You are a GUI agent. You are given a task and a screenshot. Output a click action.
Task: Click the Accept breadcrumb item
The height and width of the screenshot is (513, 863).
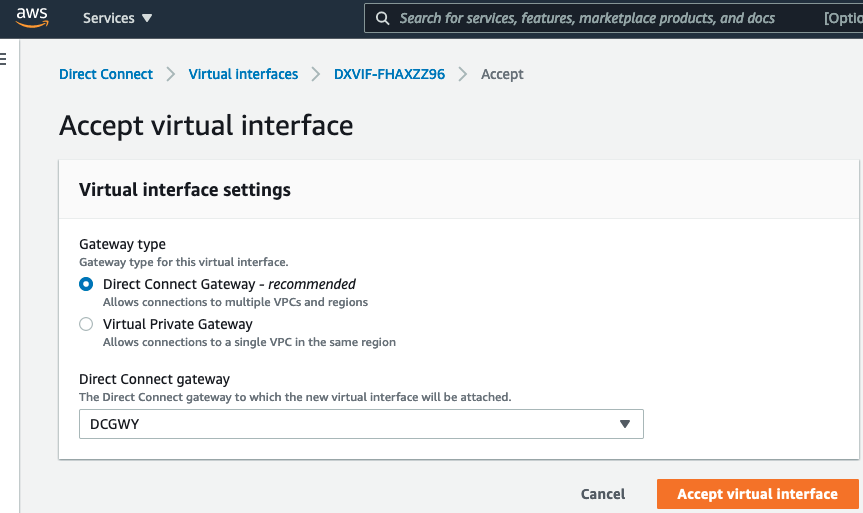[502, 74]
